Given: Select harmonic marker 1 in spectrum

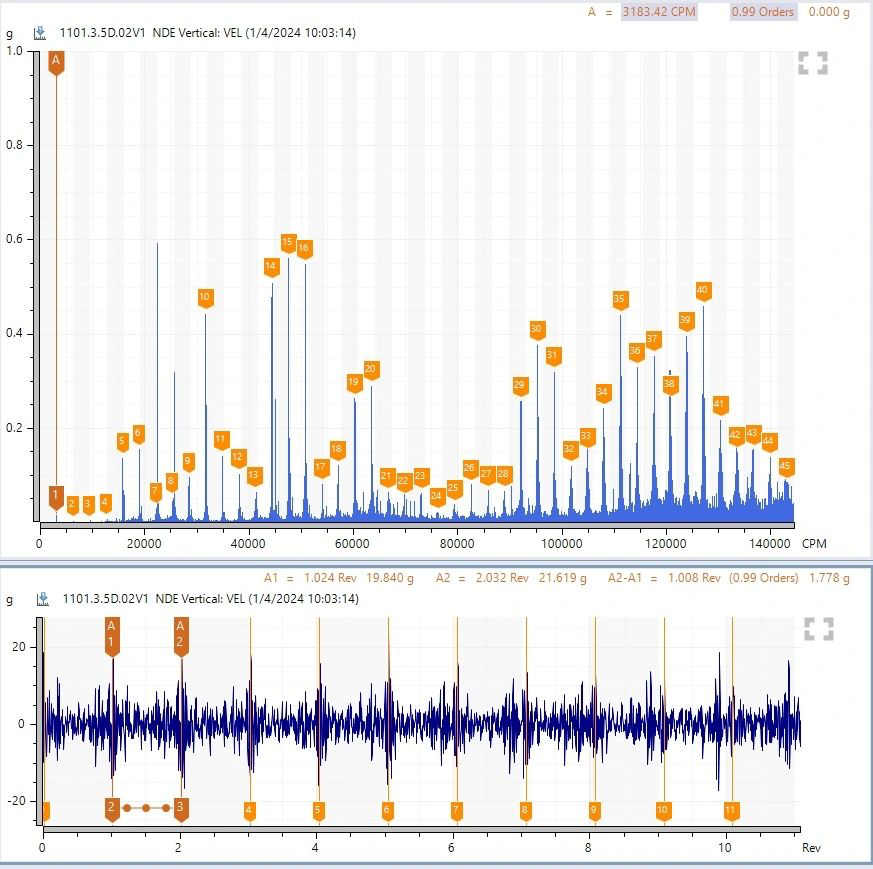Looking at the screenshot, I should pos(56,497).
